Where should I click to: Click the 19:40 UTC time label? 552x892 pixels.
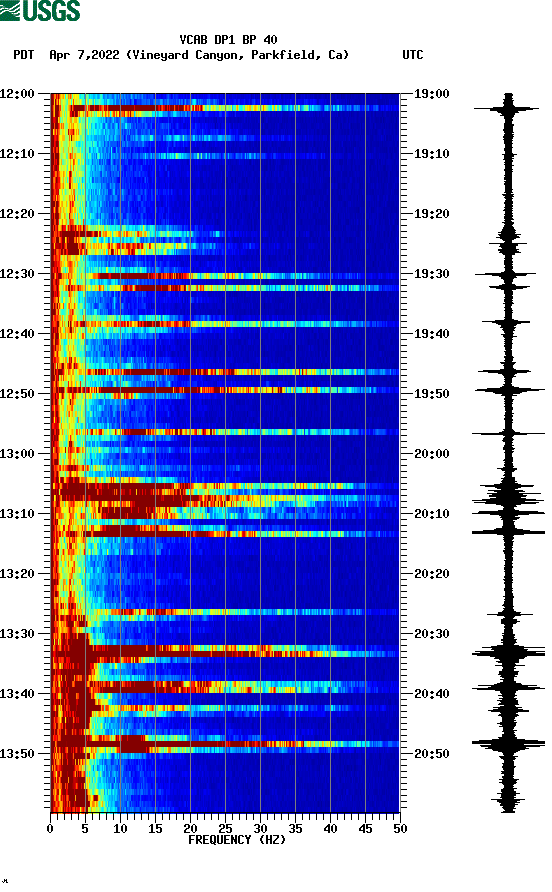point(431,333)
